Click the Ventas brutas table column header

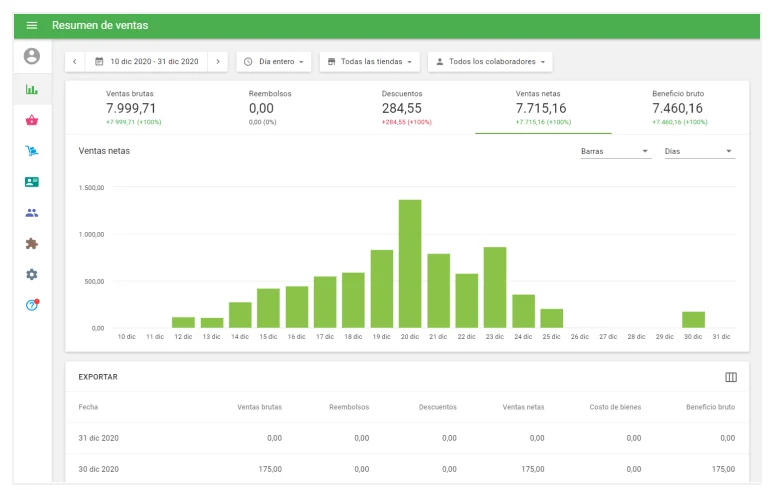click(259, 407)
